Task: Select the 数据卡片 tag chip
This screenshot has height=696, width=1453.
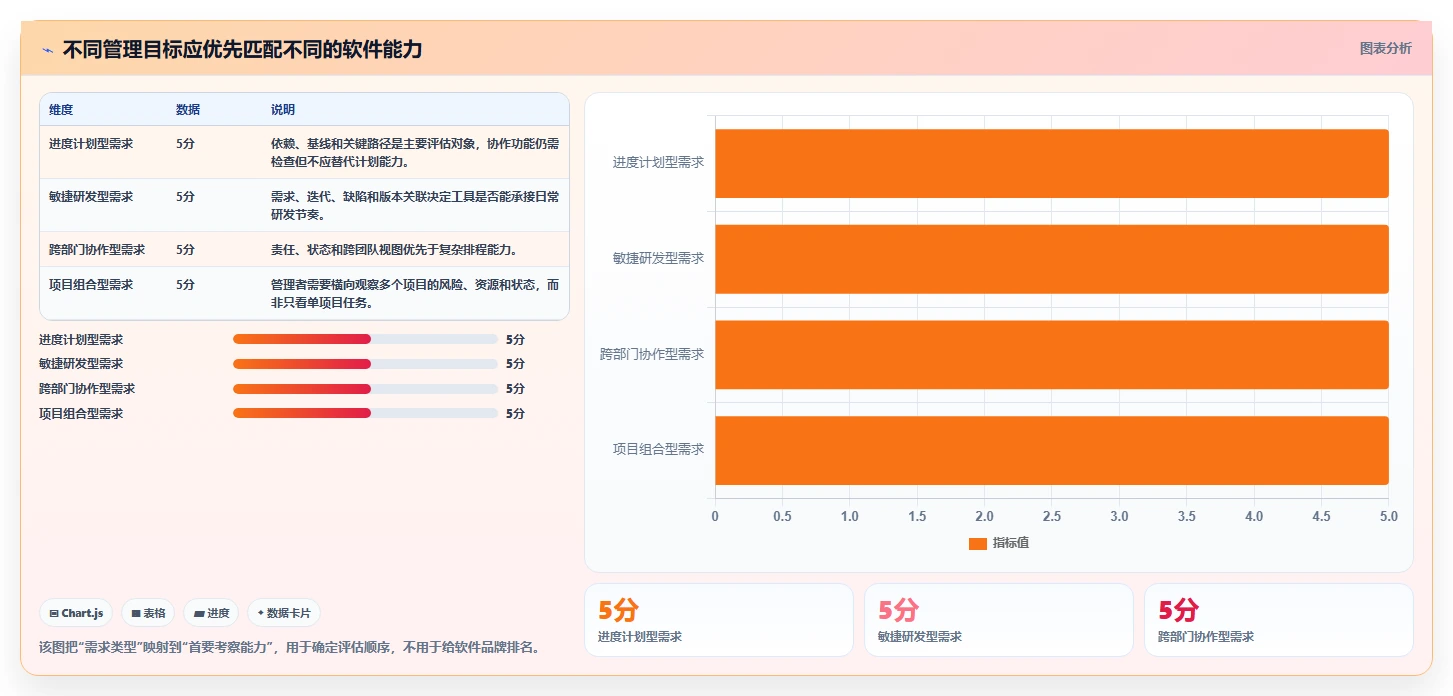Action: point(284,613)
